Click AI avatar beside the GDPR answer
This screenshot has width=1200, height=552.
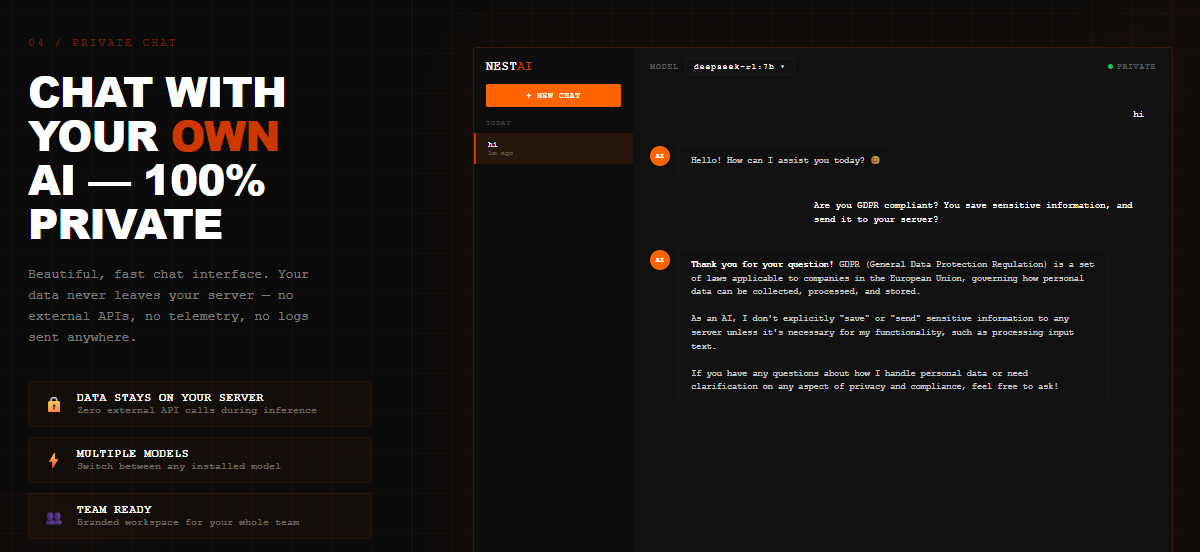[x=659, y=260]
